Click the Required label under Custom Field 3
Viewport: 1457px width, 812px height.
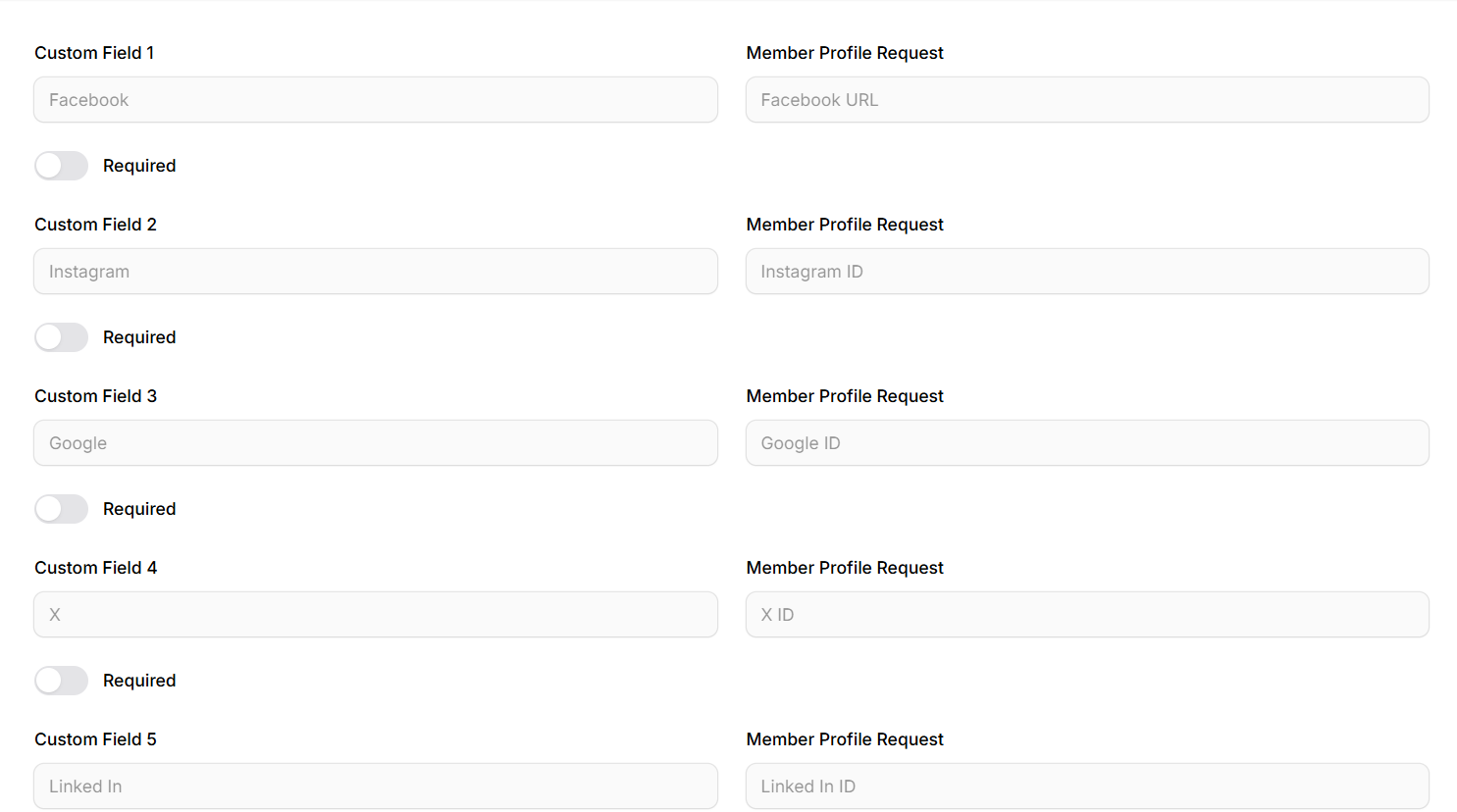[139, 509]
